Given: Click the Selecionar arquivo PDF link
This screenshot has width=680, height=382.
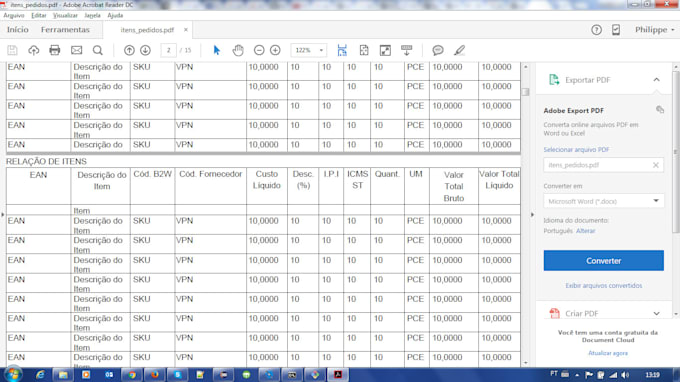Looking at the screenshot, I should click(x=576, y=150).
